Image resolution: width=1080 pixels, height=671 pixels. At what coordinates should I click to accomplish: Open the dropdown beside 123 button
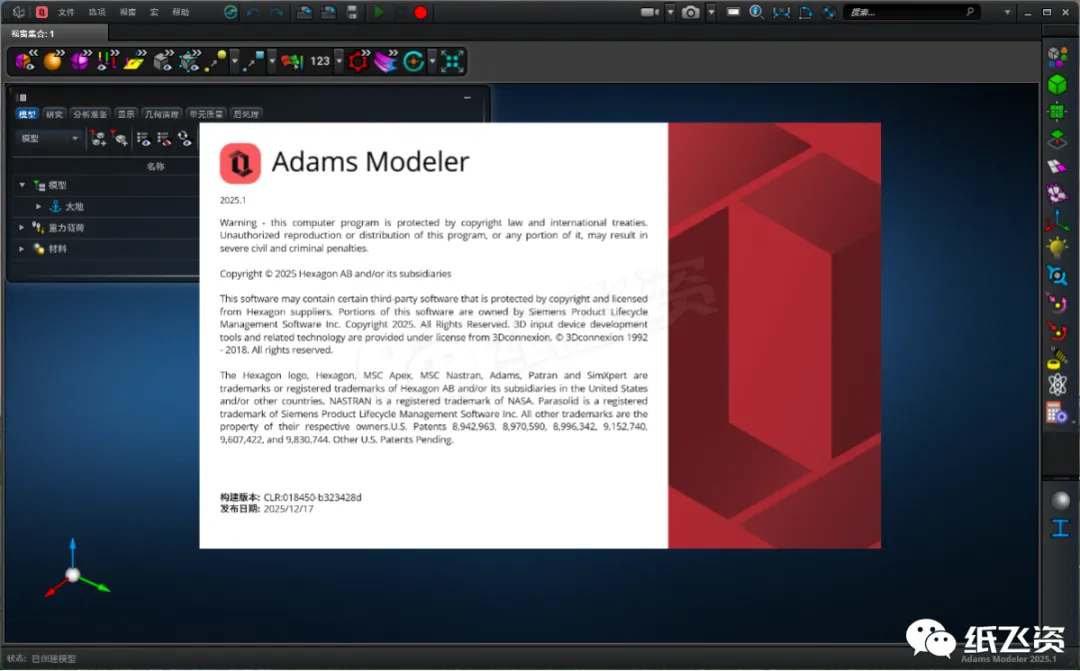coord(339,61)
